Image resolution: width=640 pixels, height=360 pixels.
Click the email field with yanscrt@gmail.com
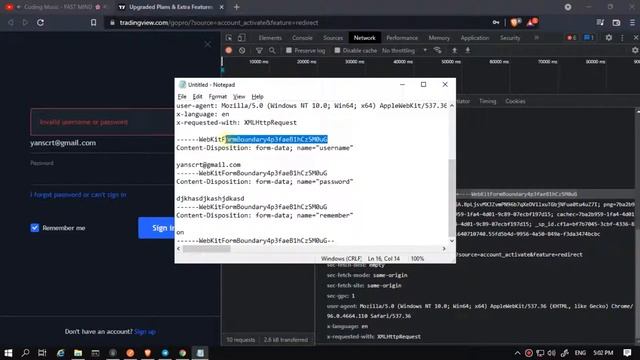[102, 143]
